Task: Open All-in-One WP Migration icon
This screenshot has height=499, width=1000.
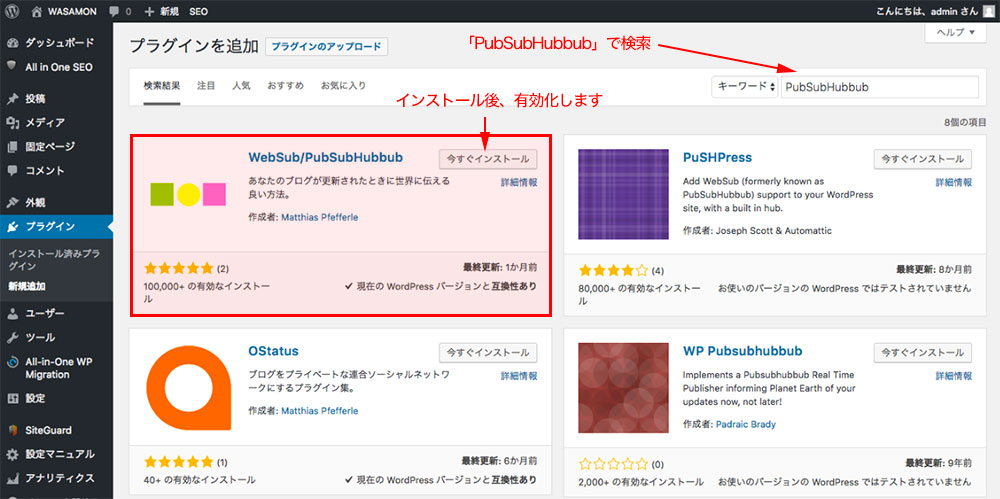Action: (x=12, y=362)
